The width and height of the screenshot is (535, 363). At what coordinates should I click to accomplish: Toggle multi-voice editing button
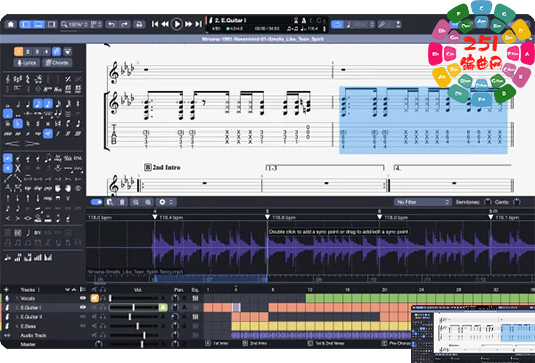pyautogui.click(x=56, y=52)
